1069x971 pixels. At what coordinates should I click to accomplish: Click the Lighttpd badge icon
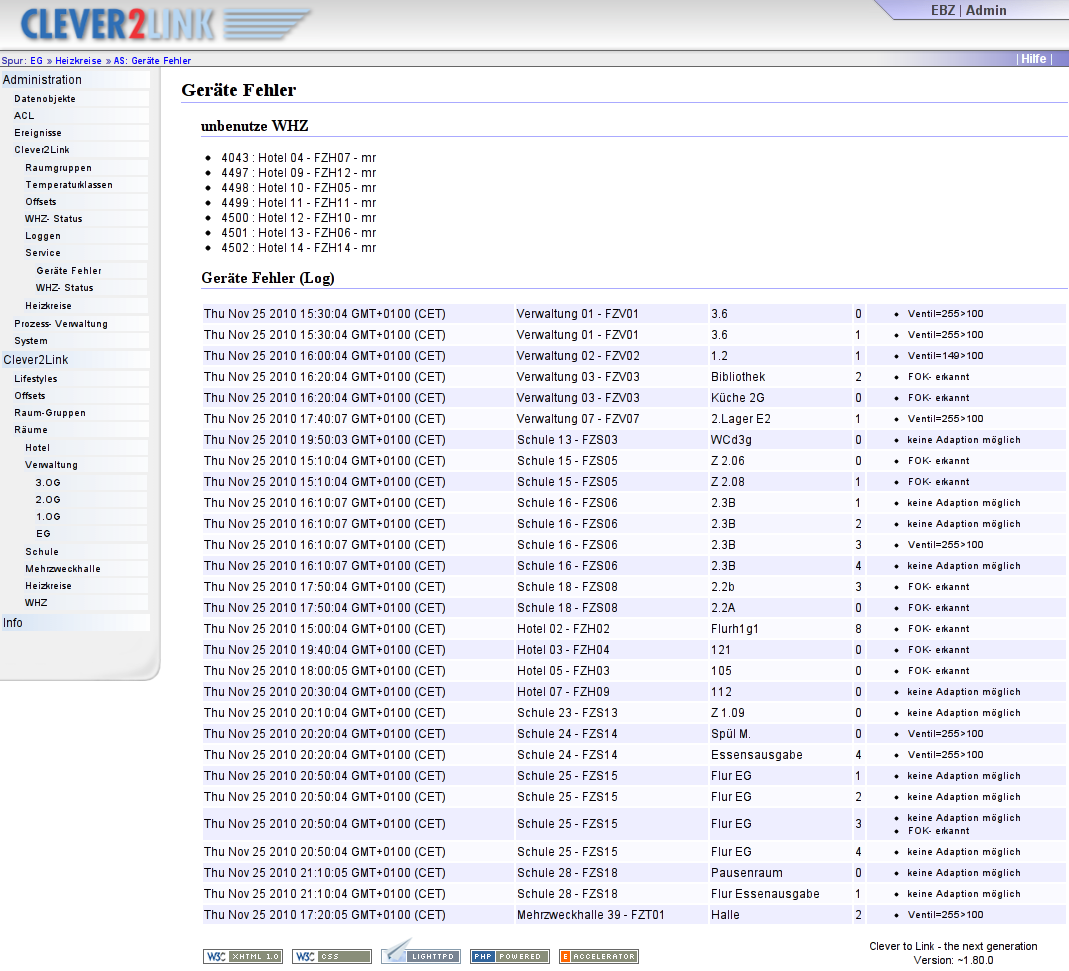421,951
